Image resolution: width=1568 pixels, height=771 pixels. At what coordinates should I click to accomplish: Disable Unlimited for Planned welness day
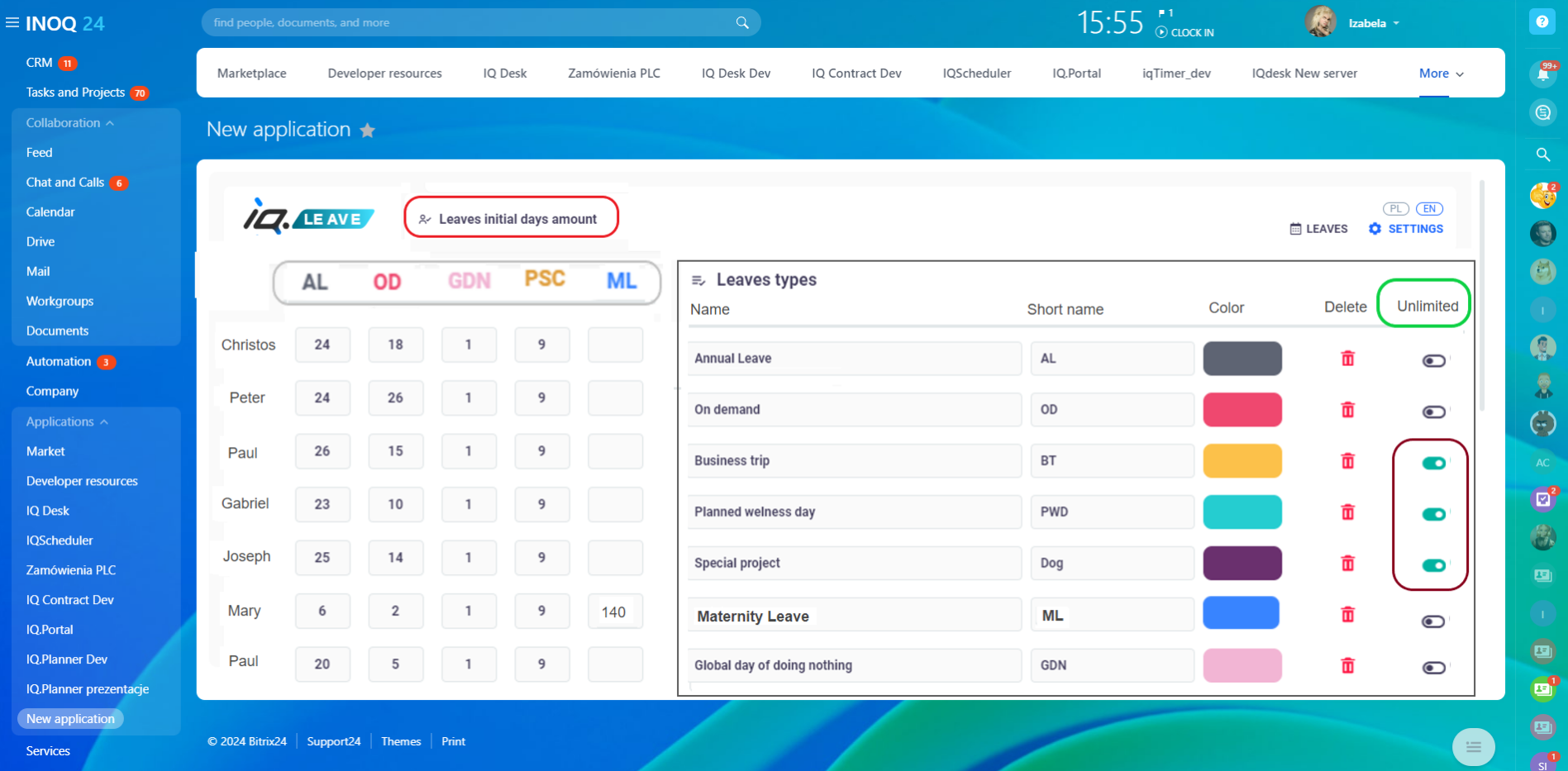[1433, 514]
